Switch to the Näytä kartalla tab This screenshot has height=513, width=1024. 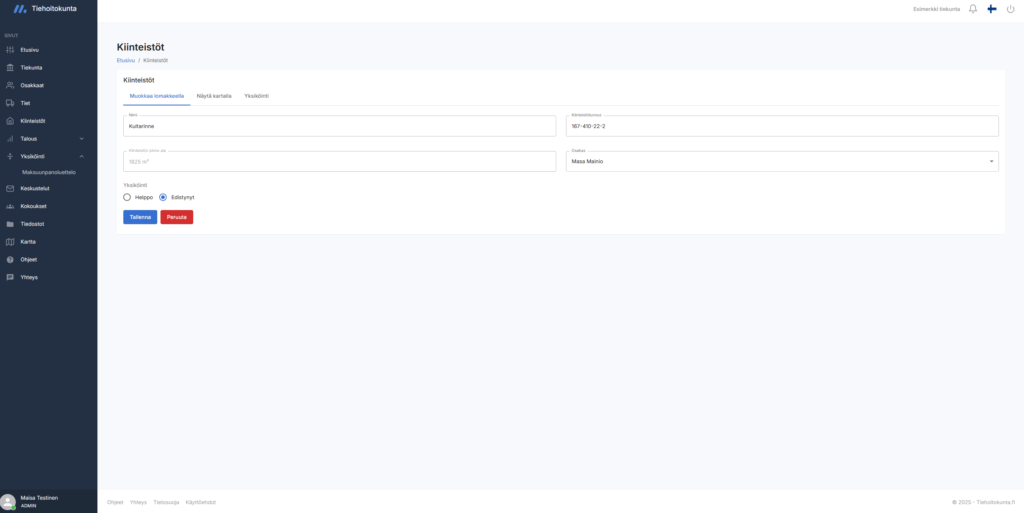214,96
